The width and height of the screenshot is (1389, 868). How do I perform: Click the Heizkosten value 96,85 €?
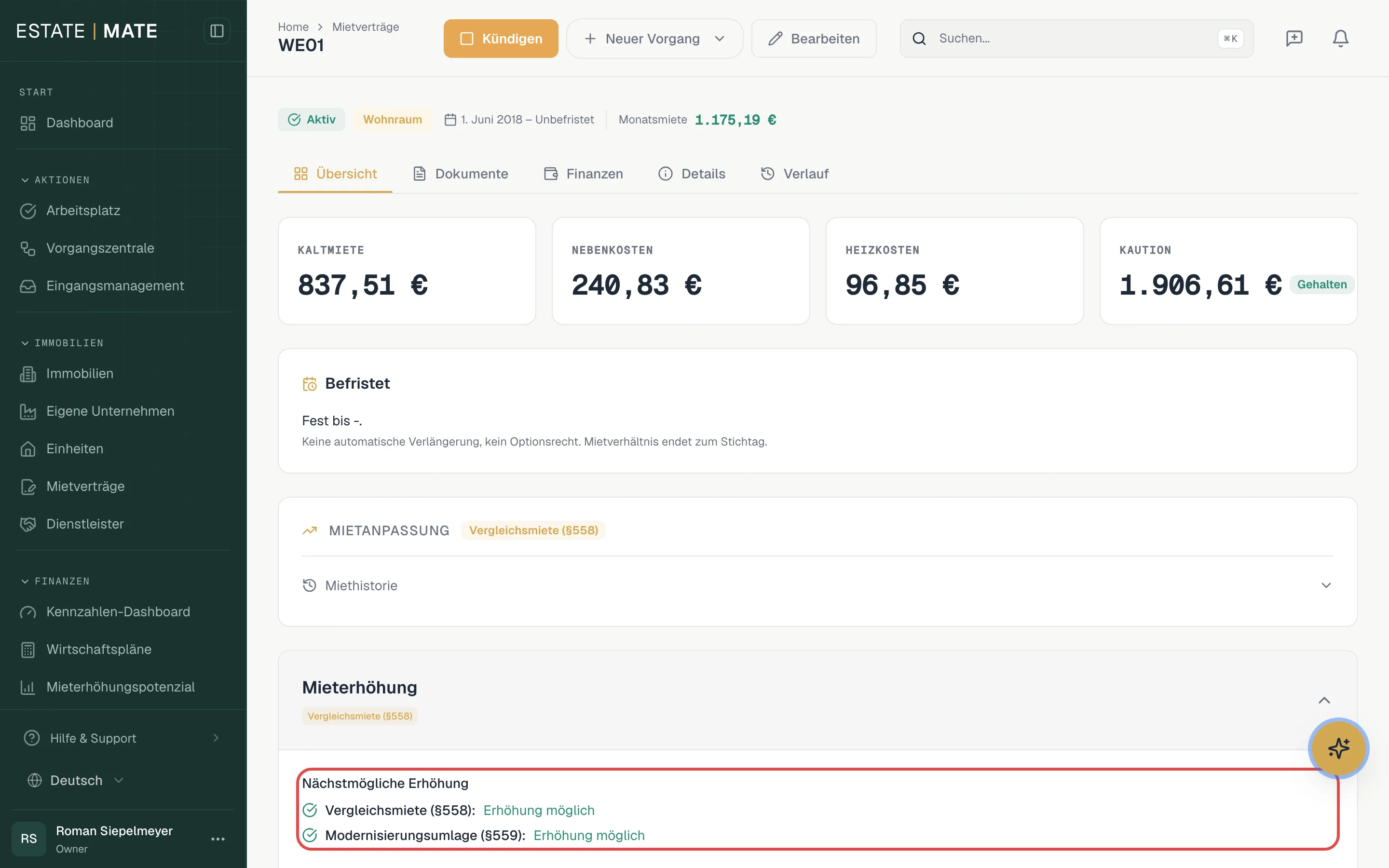point(902,285)
